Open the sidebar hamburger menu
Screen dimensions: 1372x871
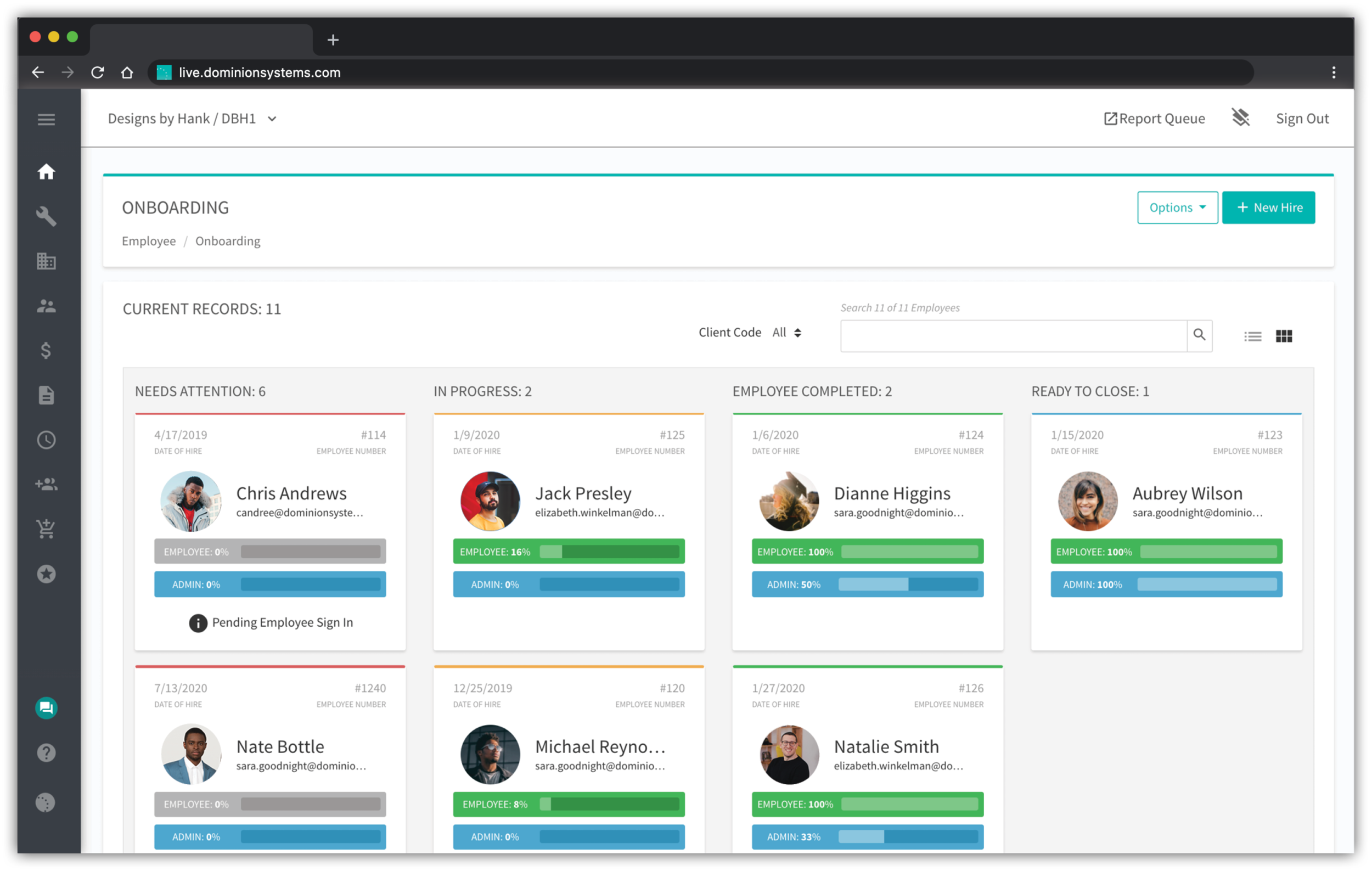pos(46,119)
